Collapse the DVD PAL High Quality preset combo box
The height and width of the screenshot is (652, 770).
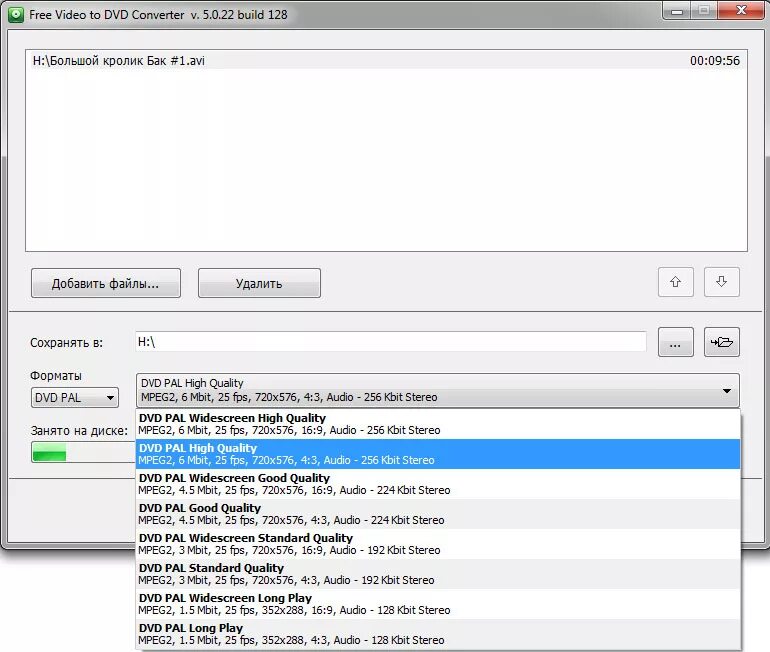click(438, 390)
